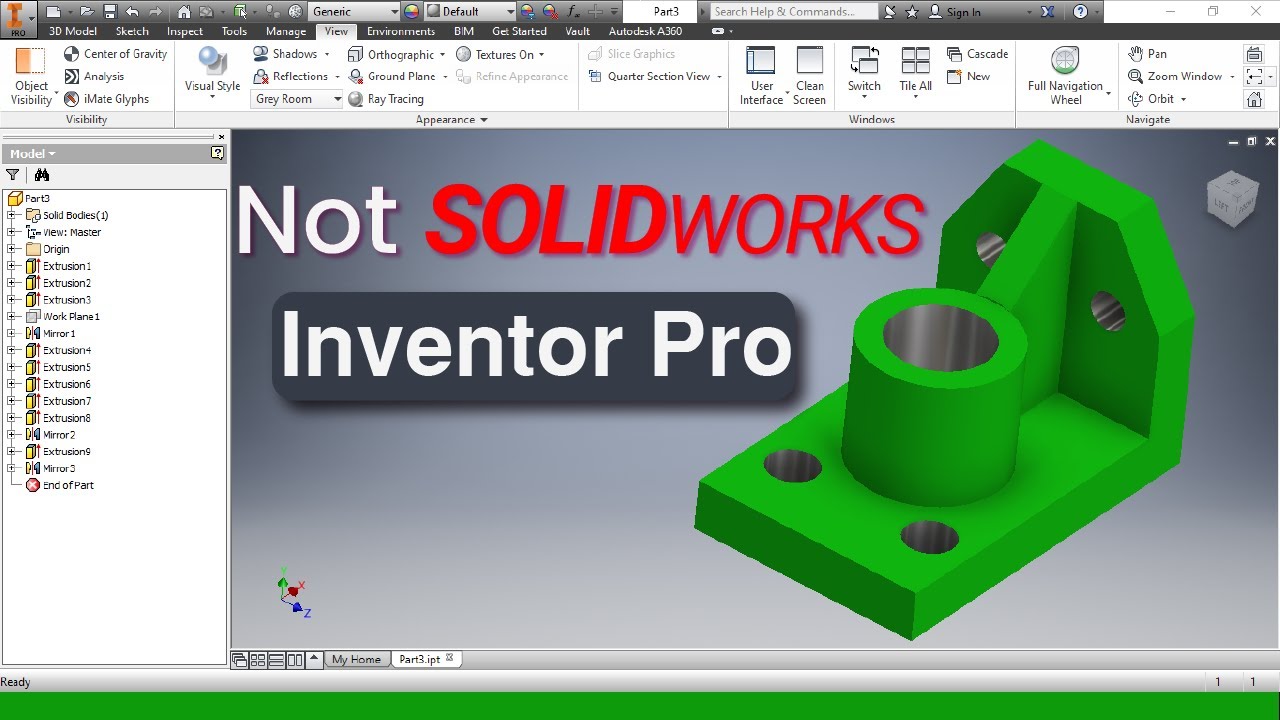1280x720 pixels.
Task: Open the Quarter Section View dropdown
Action: [x=655, y=76]
